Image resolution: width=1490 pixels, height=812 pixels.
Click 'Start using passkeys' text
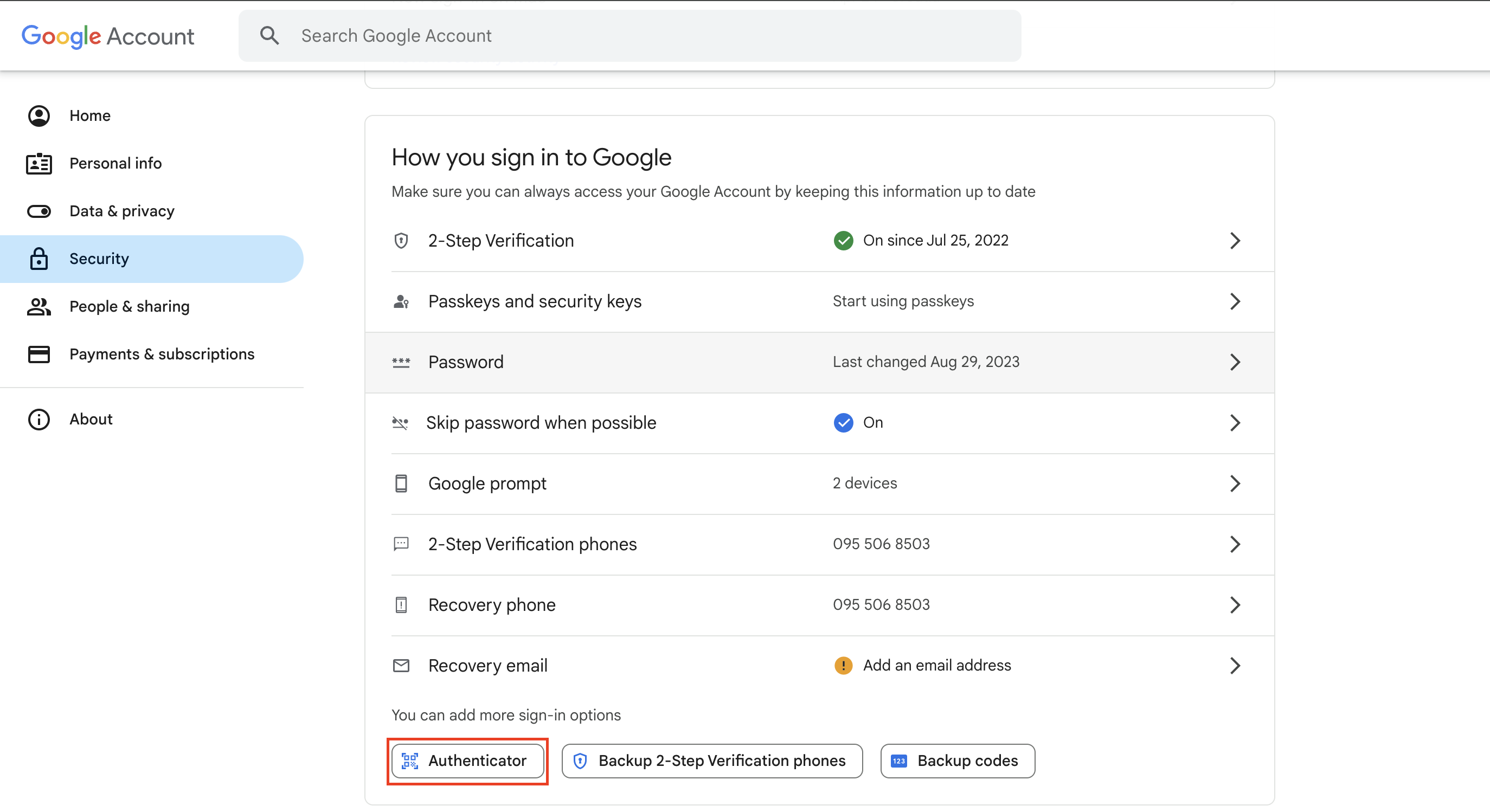(903, 301)
